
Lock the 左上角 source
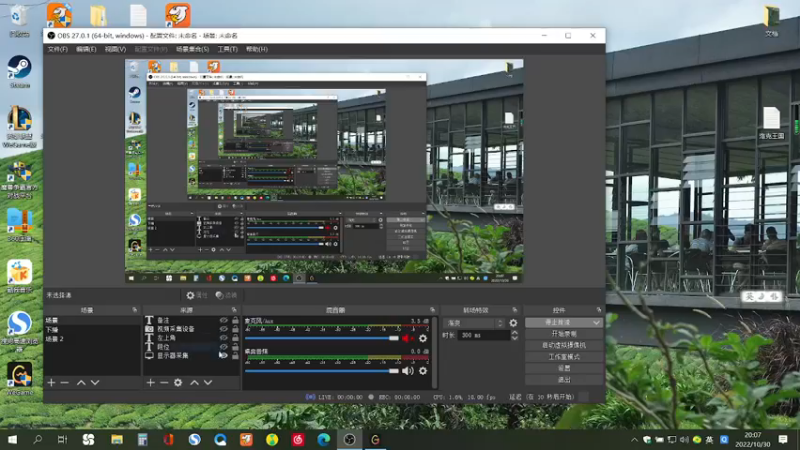coord(235,338)
